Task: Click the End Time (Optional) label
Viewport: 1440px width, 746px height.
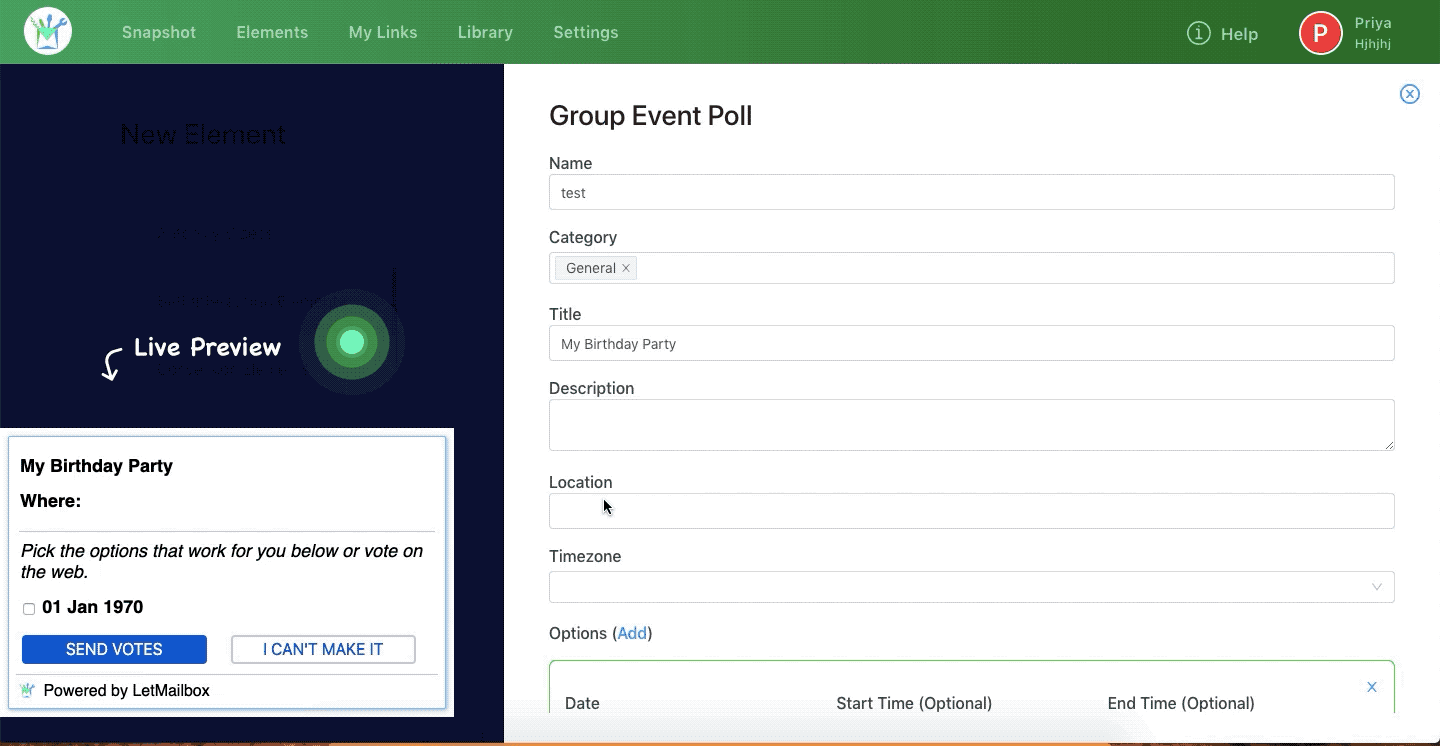Action: tap(1181, 703)
